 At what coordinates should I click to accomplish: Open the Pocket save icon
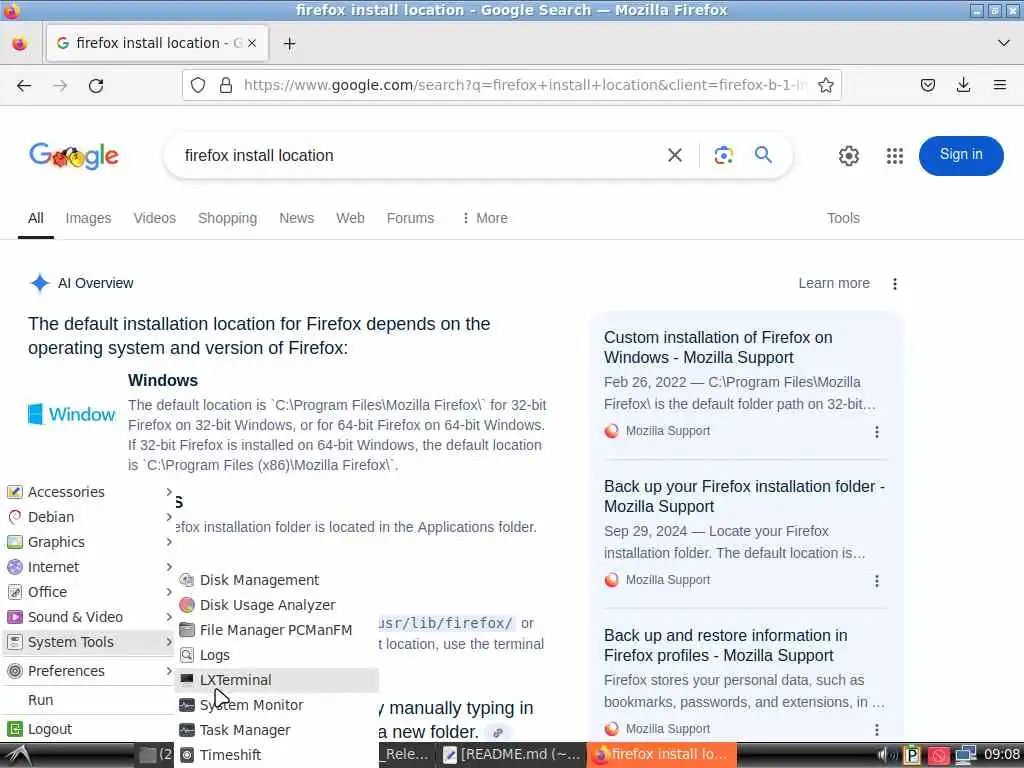point(927,85)
